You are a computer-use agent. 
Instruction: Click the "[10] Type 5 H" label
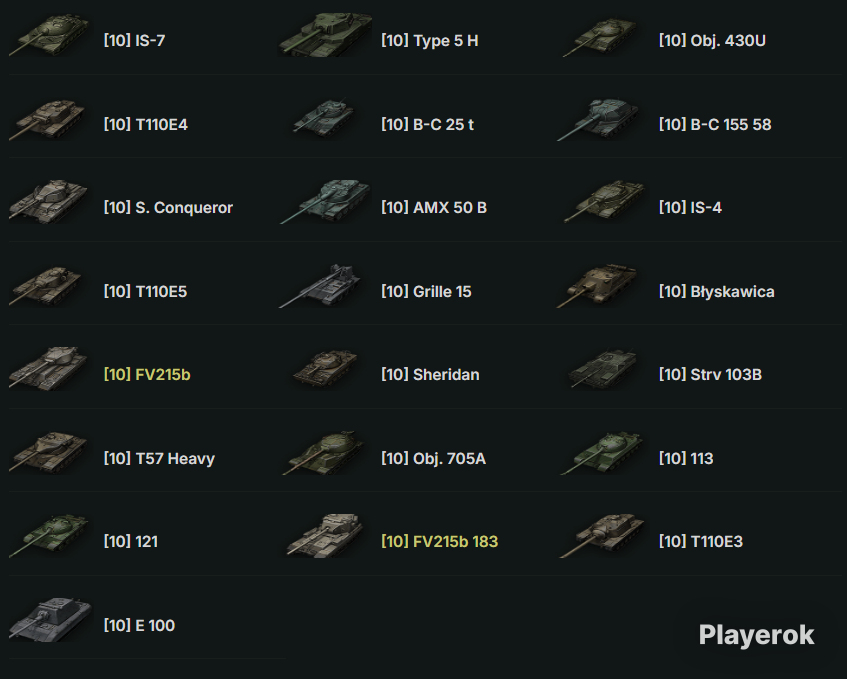coord(430,41)
